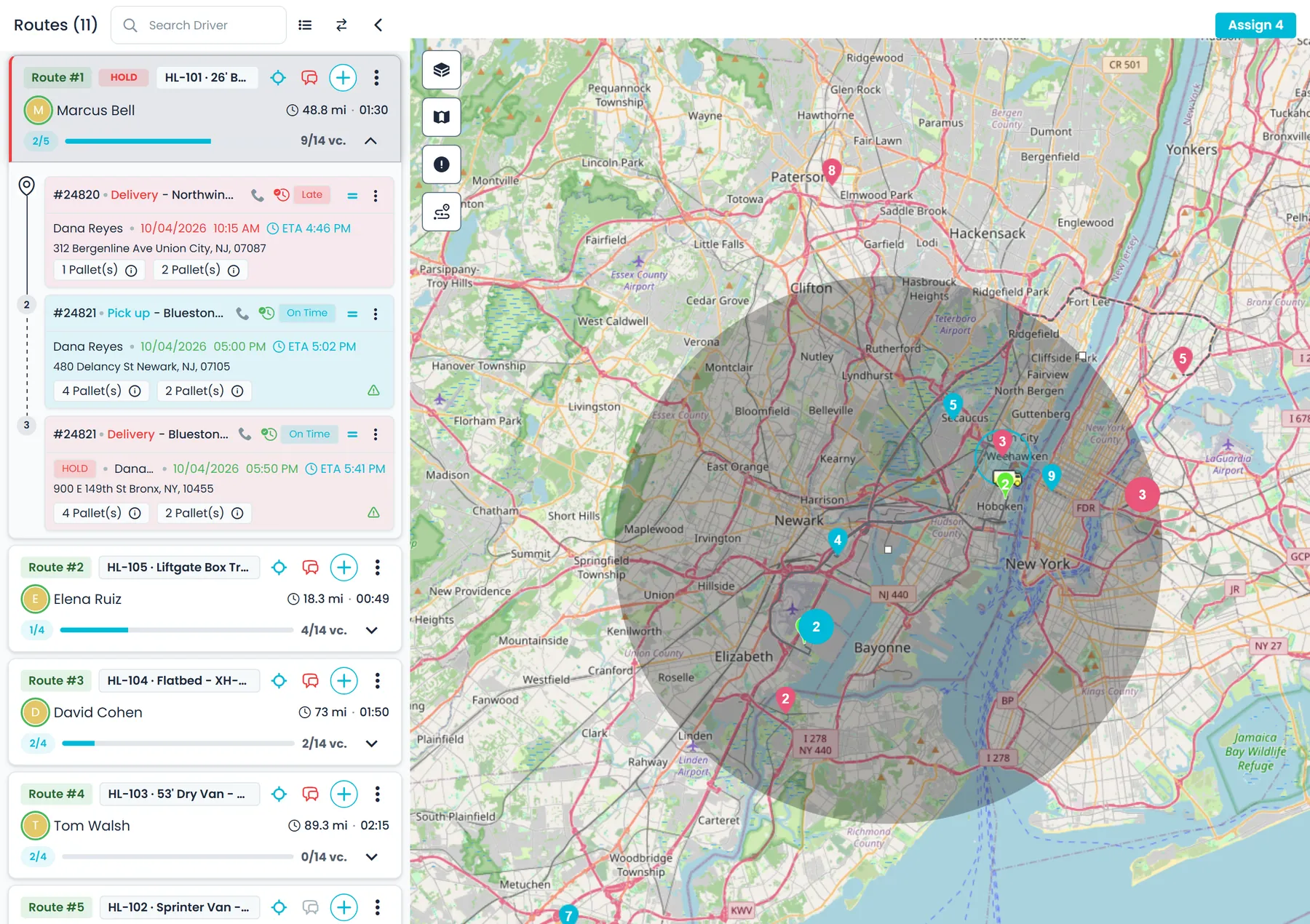Click the swap routes arrows icon

tap(341, 25)
